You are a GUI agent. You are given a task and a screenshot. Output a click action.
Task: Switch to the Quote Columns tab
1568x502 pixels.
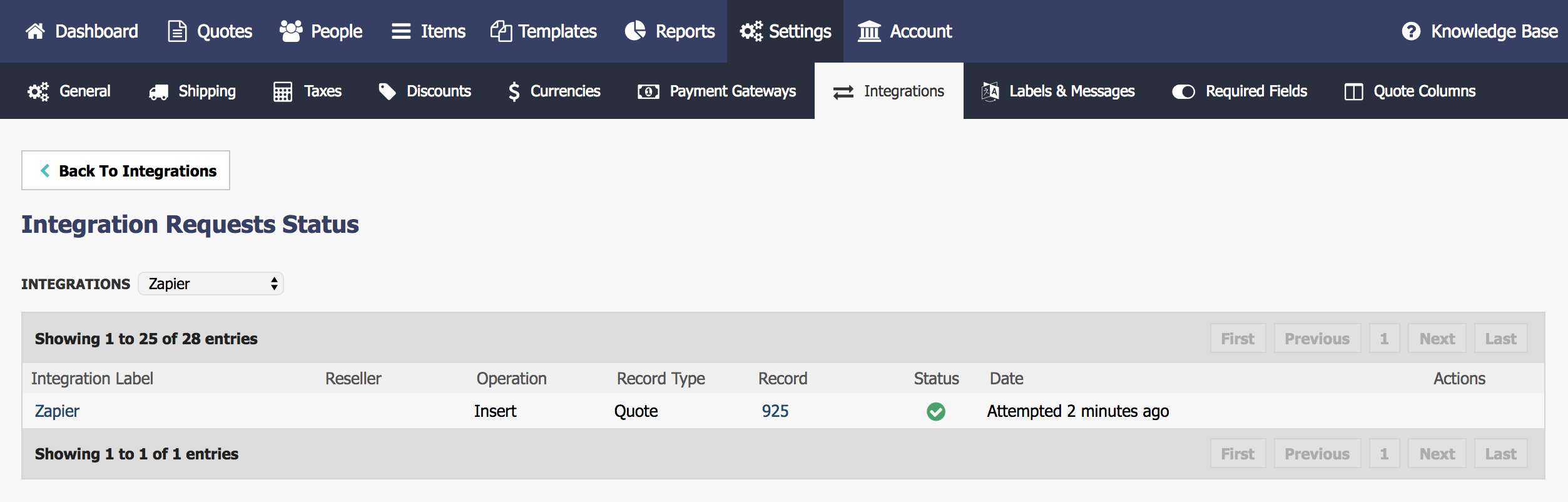click(1410, 91)
